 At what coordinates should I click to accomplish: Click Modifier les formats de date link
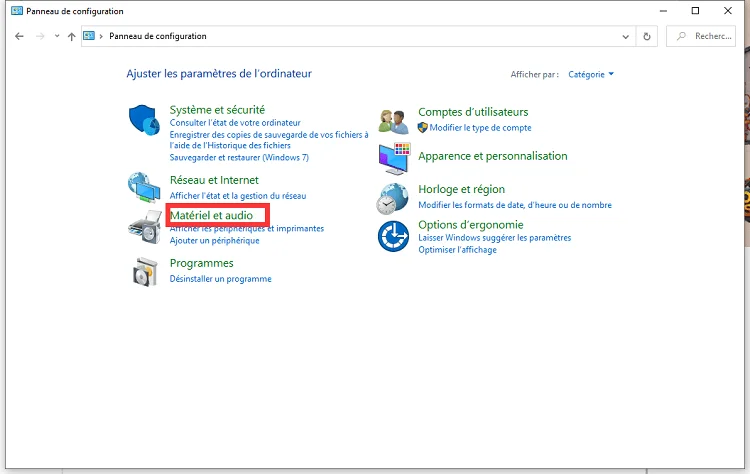[515, 205]
